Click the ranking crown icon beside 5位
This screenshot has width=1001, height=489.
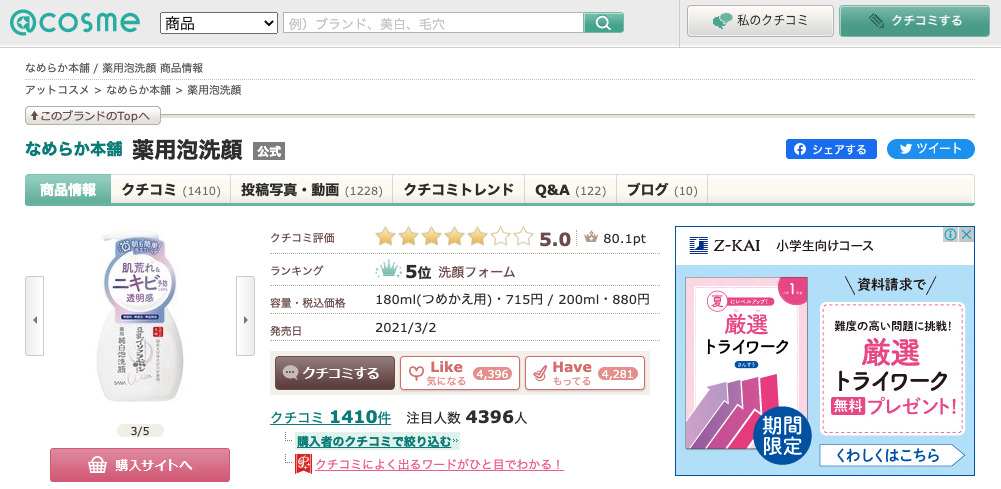coord(388,271)
